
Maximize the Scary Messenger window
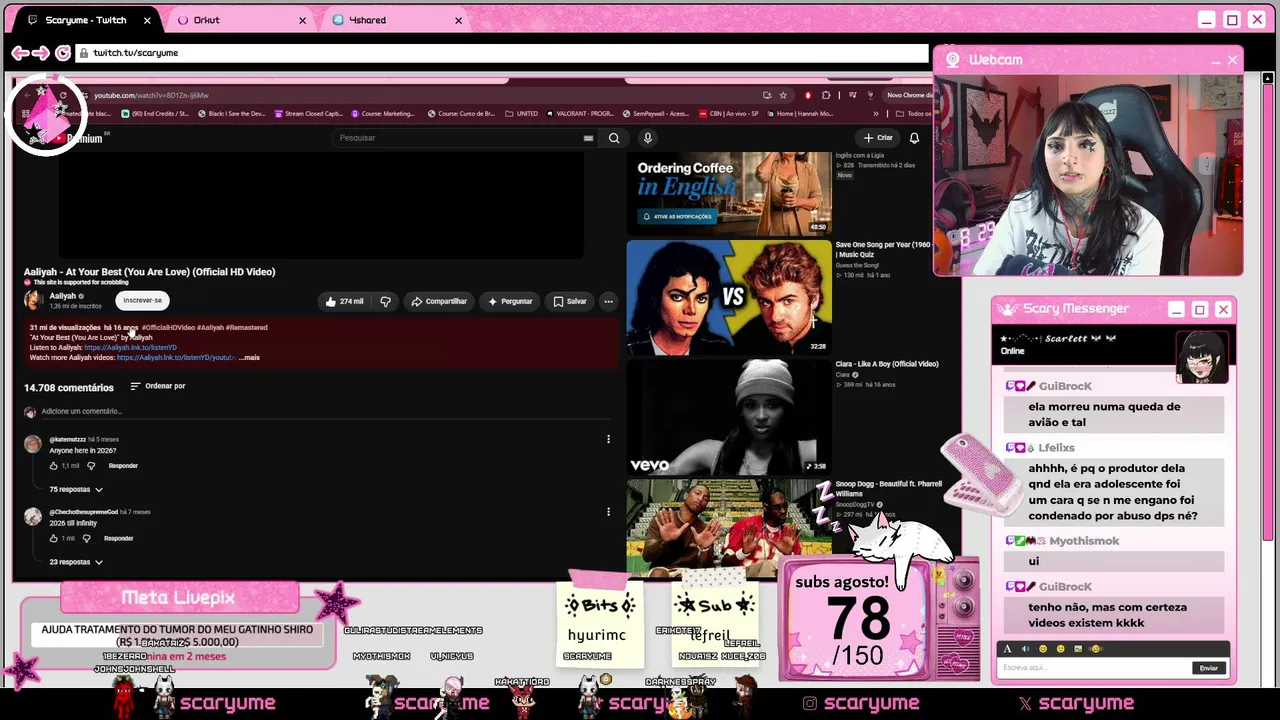click(x=1200, y=310)
